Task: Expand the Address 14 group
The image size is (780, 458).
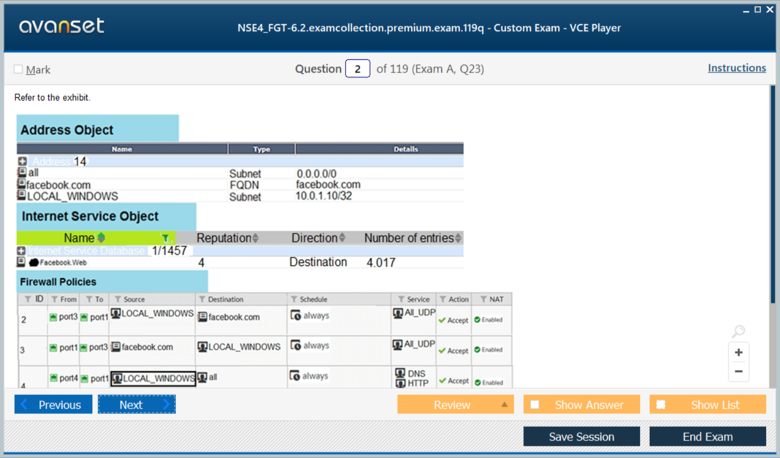Action: pyautogui.click(x=22, y=161)
